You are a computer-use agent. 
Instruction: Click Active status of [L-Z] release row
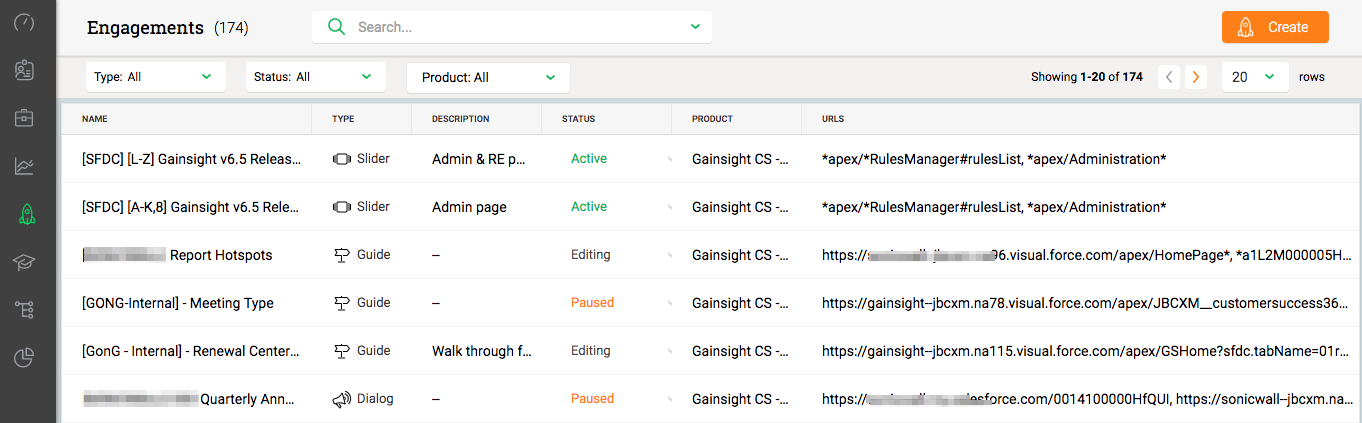tap(589, 159)
